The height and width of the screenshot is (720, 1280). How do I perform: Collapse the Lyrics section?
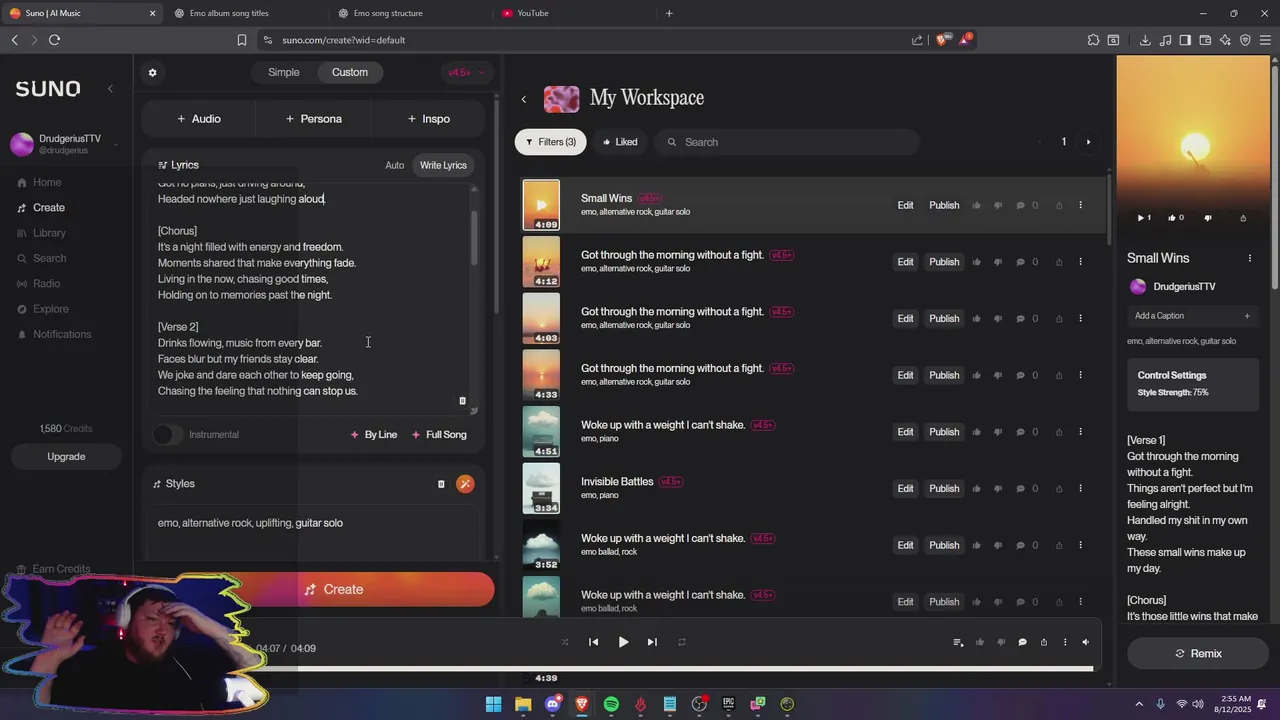(x=179, y=165)
